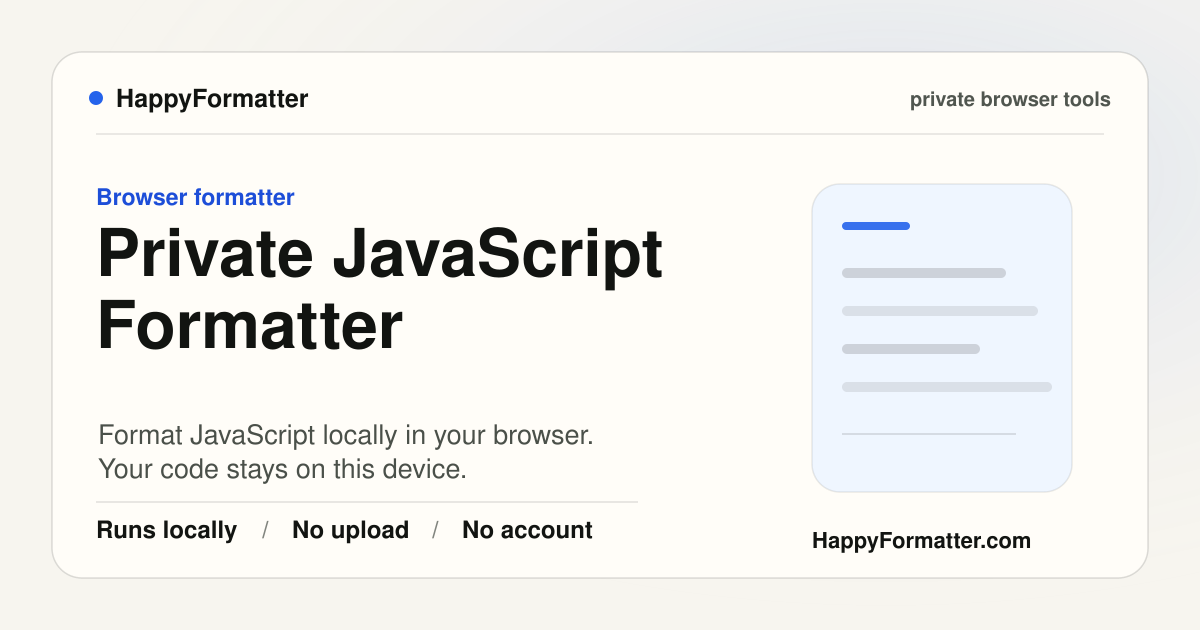The image size is (1200, 630).
Task: Click "Your code stays on this device." line
Action: point(282,469)
